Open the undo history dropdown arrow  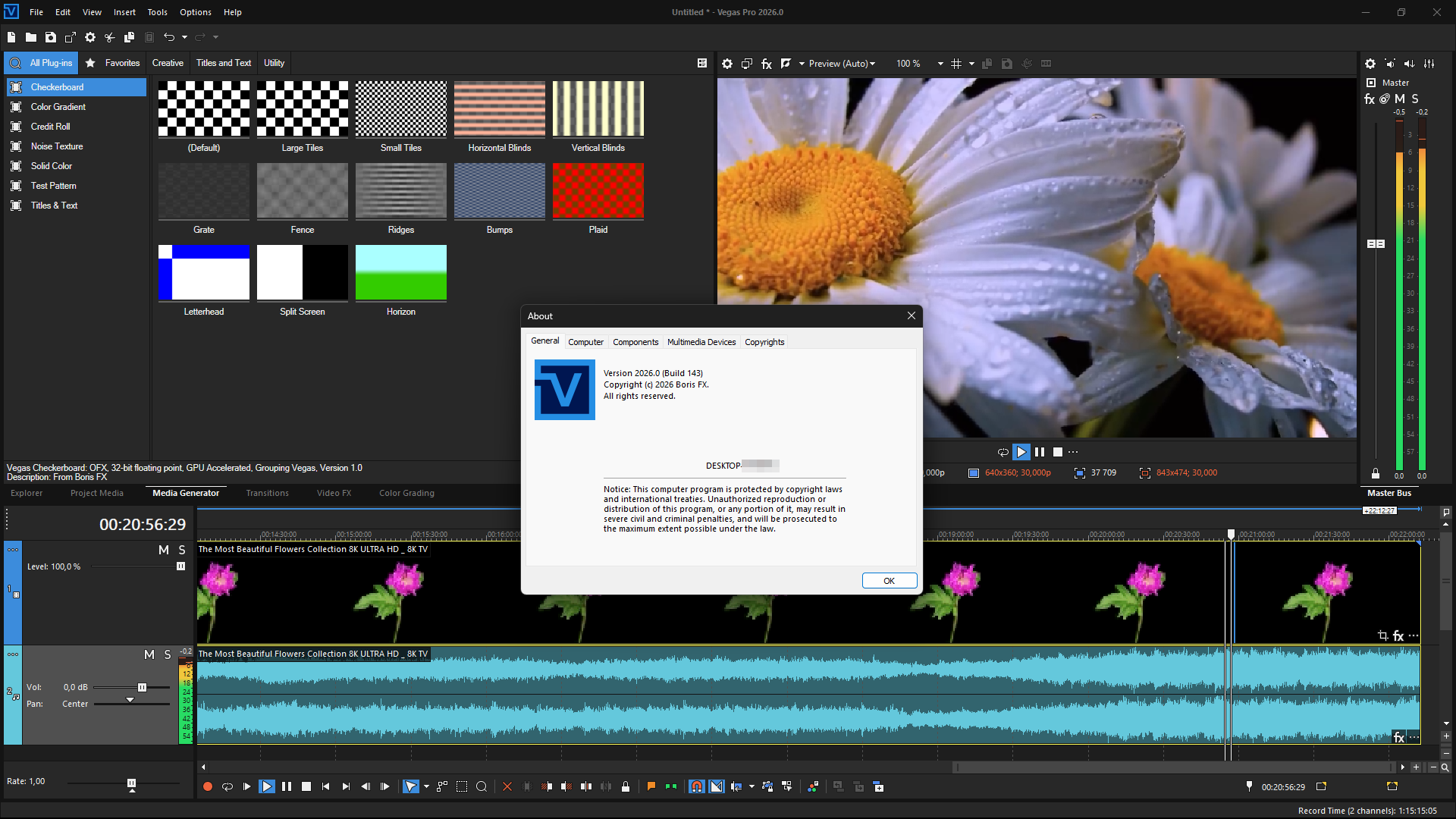[184, 37]
